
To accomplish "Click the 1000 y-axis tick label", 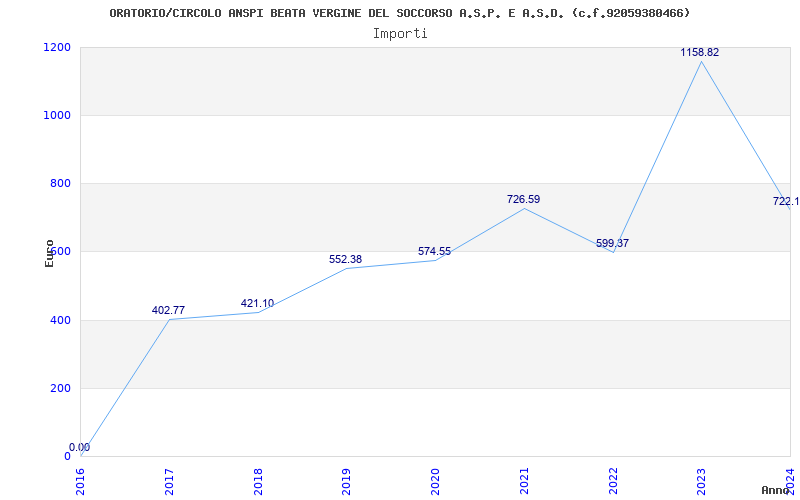I will click(57, 115).
